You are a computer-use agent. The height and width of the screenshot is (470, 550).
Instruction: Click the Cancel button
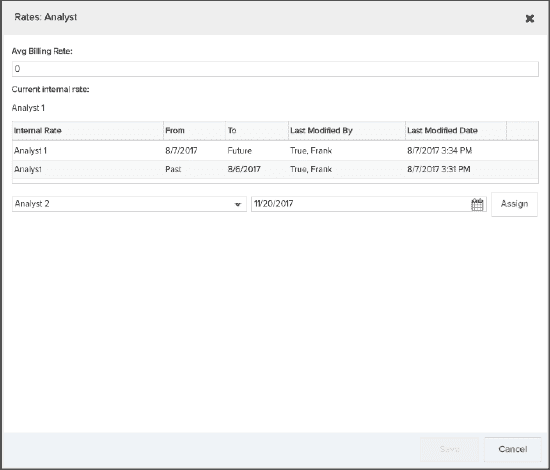pyautogui.click(x=512, y=449)
